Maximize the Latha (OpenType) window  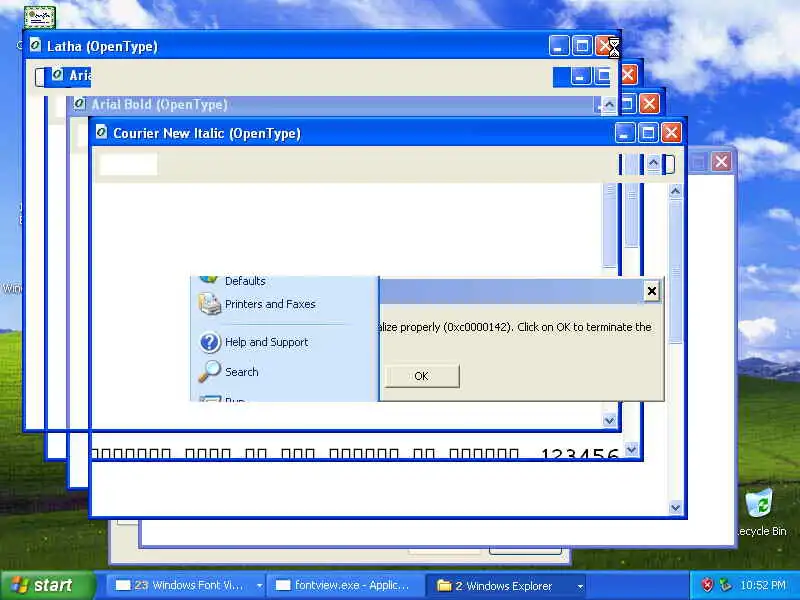582,46
